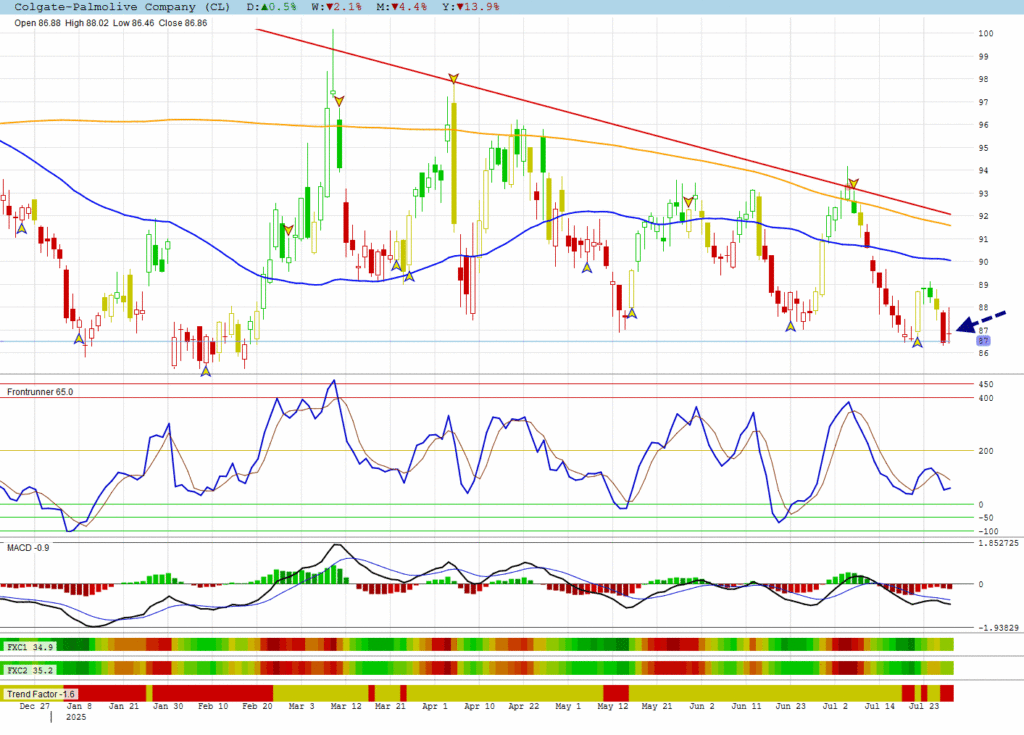Click the Mar 12 date label
The image size is (1024, 735).
tap(346, 706)
